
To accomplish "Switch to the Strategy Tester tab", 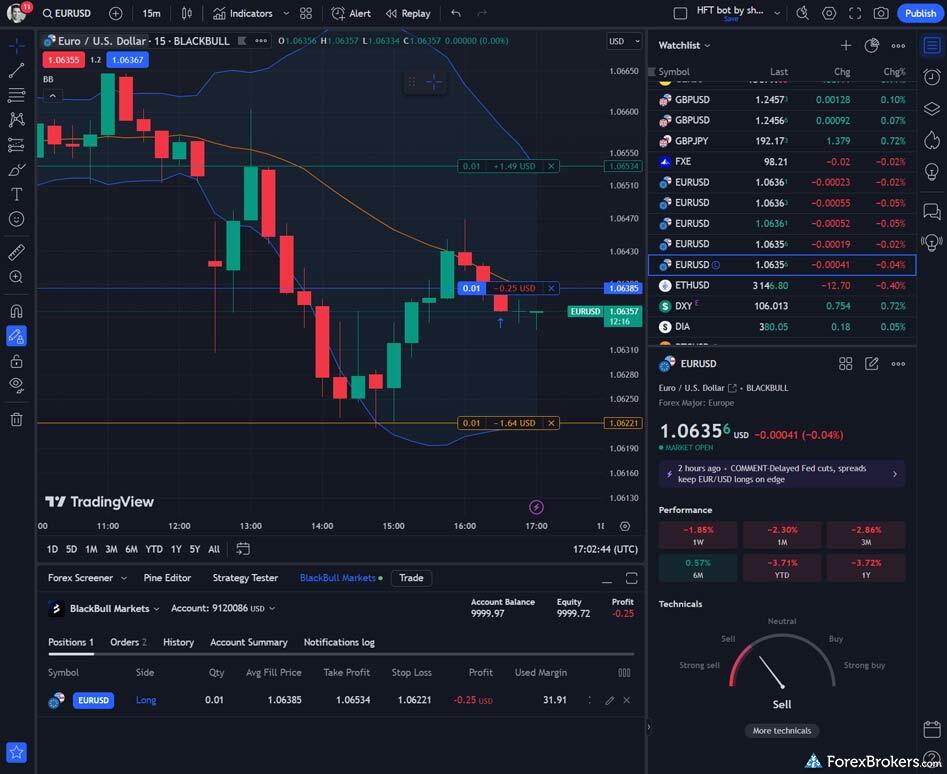I will [245, 578].
